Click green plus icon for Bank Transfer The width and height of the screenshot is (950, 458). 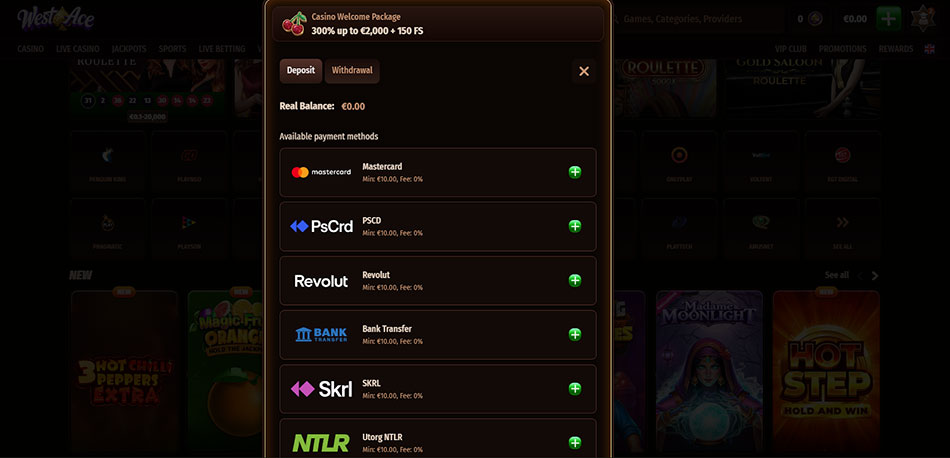(575, 334)
